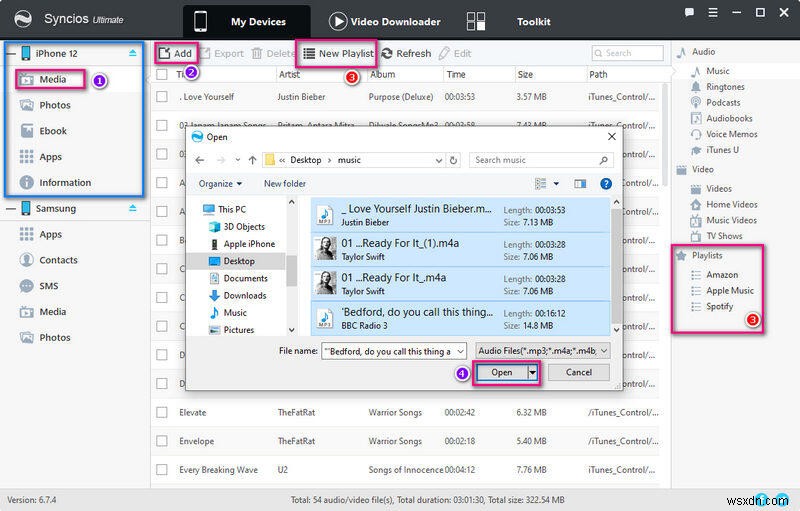Click Open to import selected files
The height and width of the screenshot is (511, 800).
click(x=501, y=373)
